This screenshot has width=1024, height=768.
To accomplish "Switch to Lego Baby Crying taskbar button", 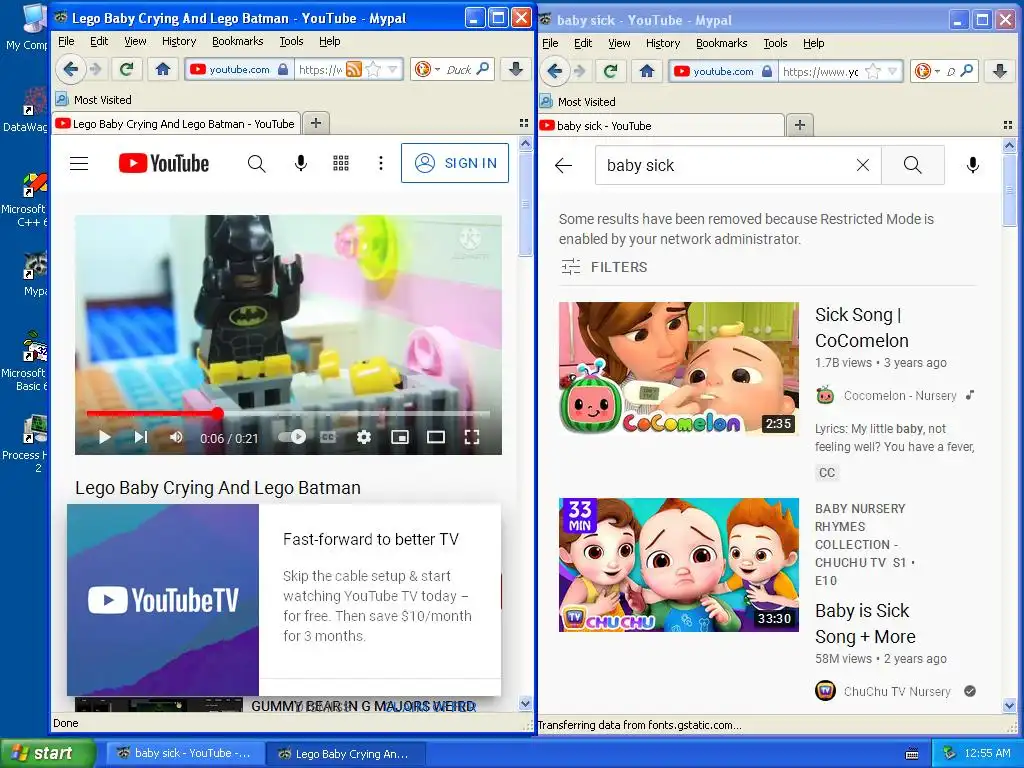I will [346, 754].
